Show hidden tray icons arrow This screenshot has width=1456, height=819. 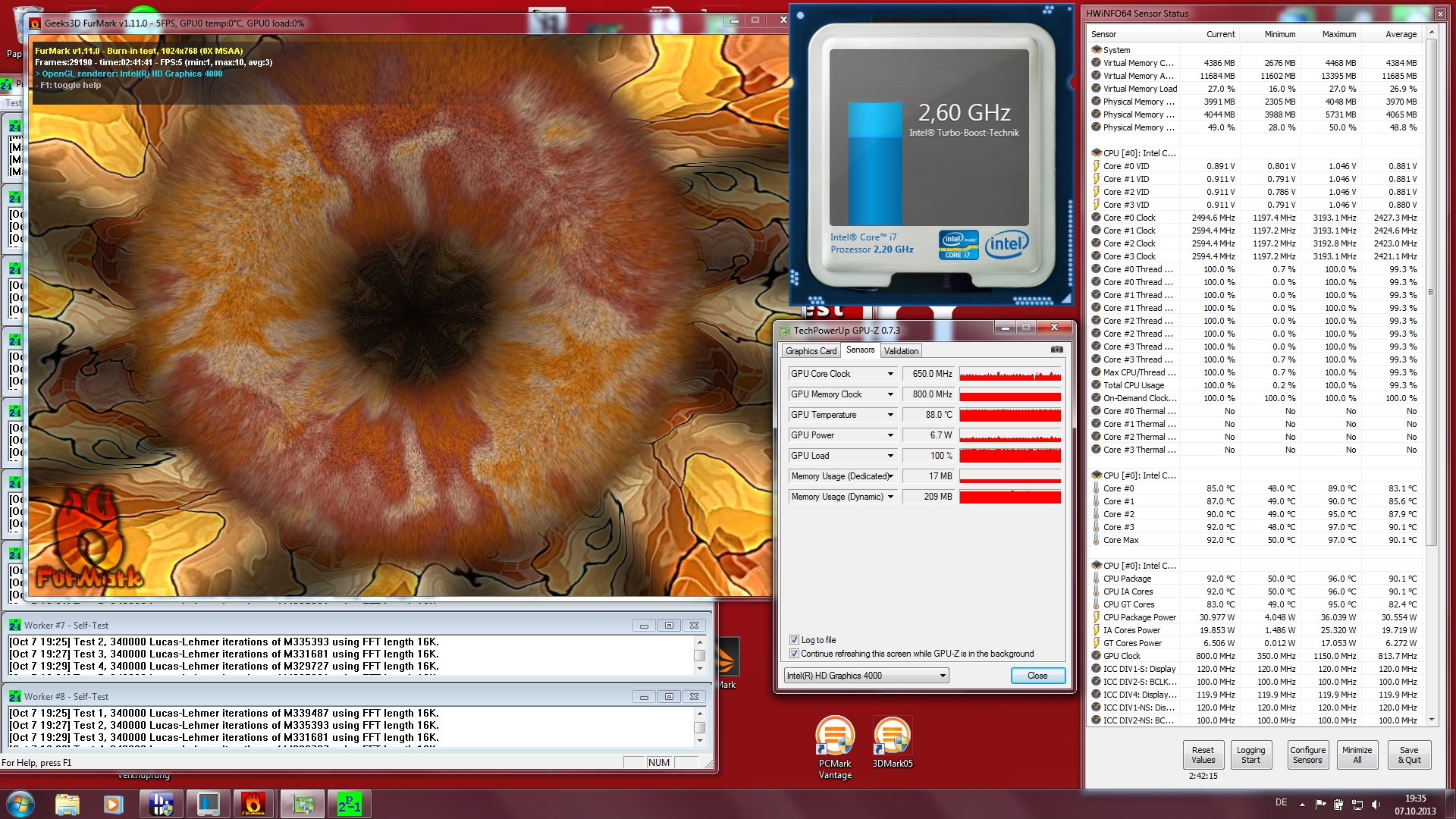1302,804
